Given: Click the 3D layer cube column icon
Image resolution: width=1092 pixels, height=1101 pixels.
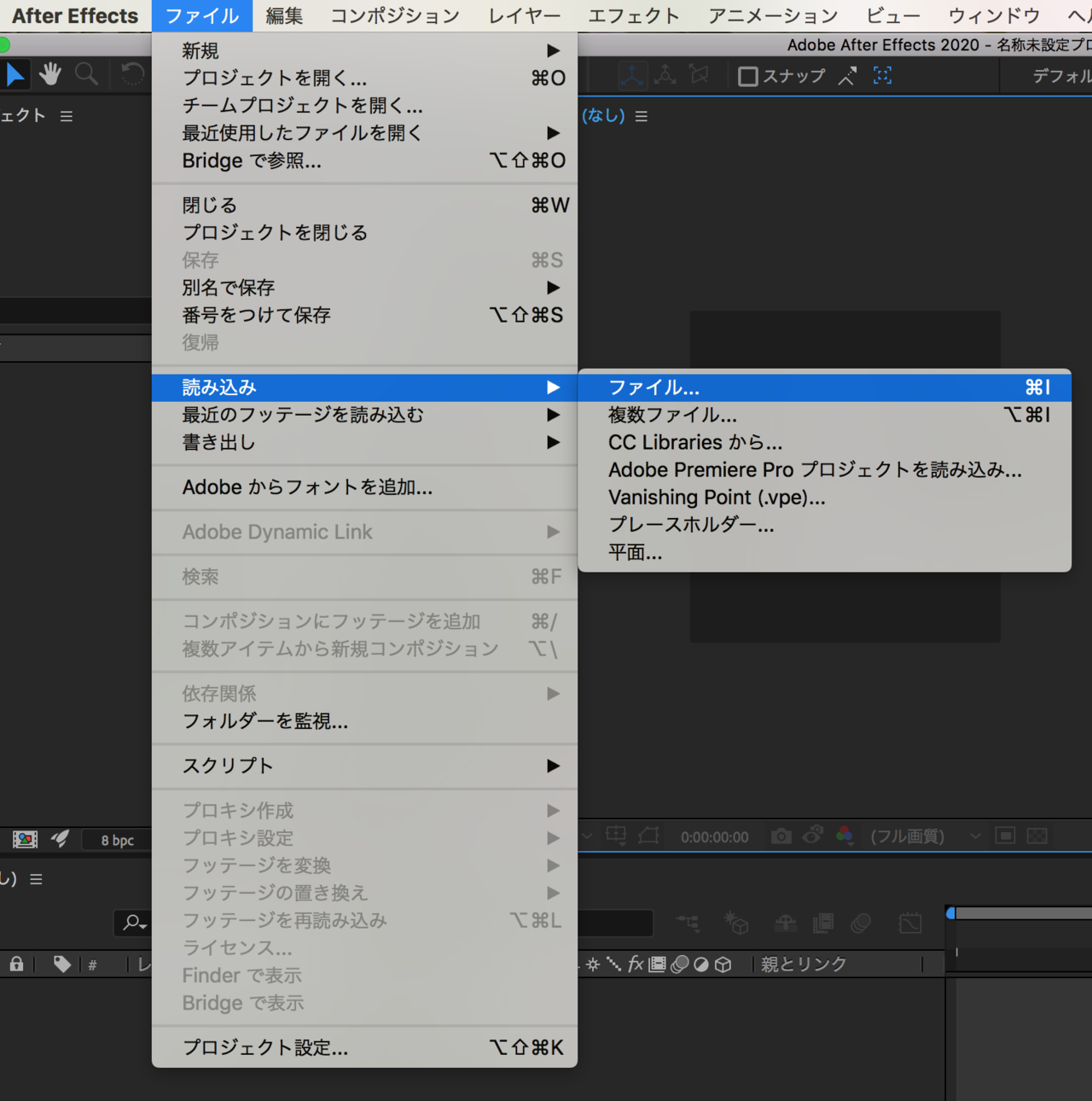Looking at the screenshot, I should pos(723,964).
